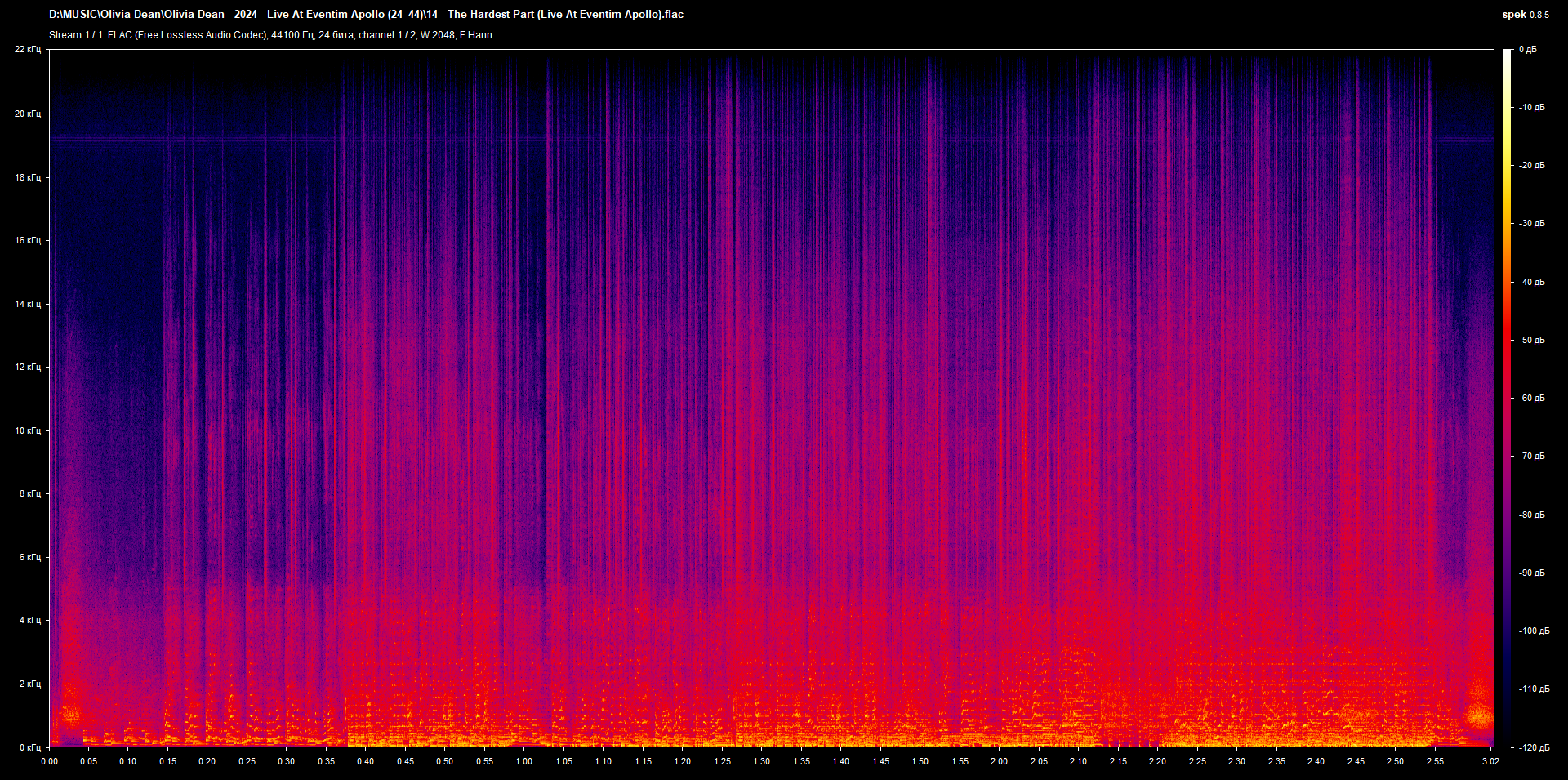Select the 2:00 time marker
This screenshot has width=1568, height=780.
(x=999, y=761)
